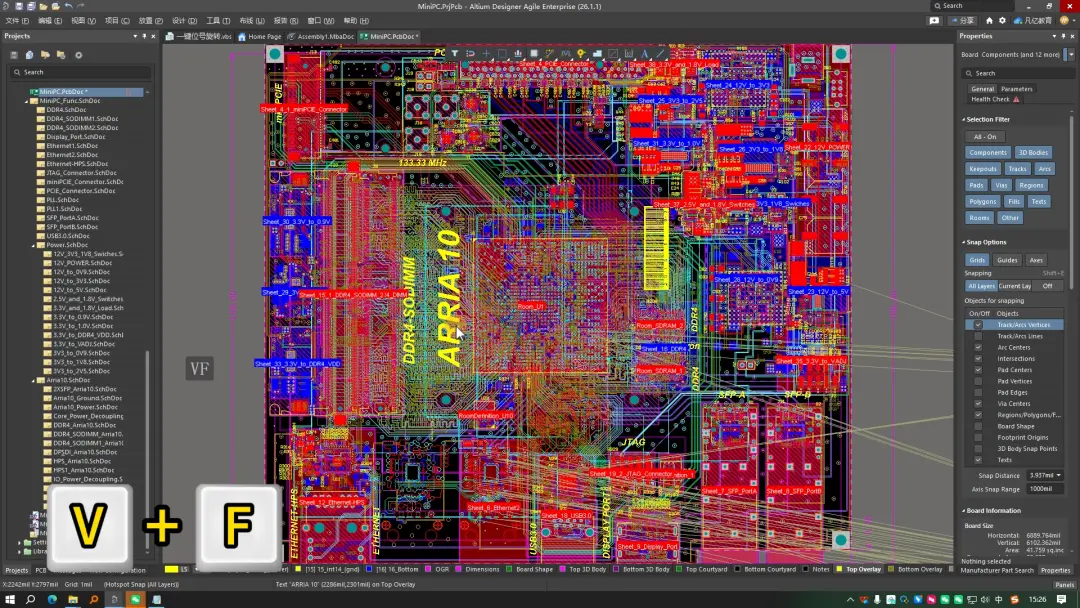Image resolution: width=1080 pixels, height=608 pixels.
Task: Toggle Via Centers snapping checkbox
Action: point(978,403)
